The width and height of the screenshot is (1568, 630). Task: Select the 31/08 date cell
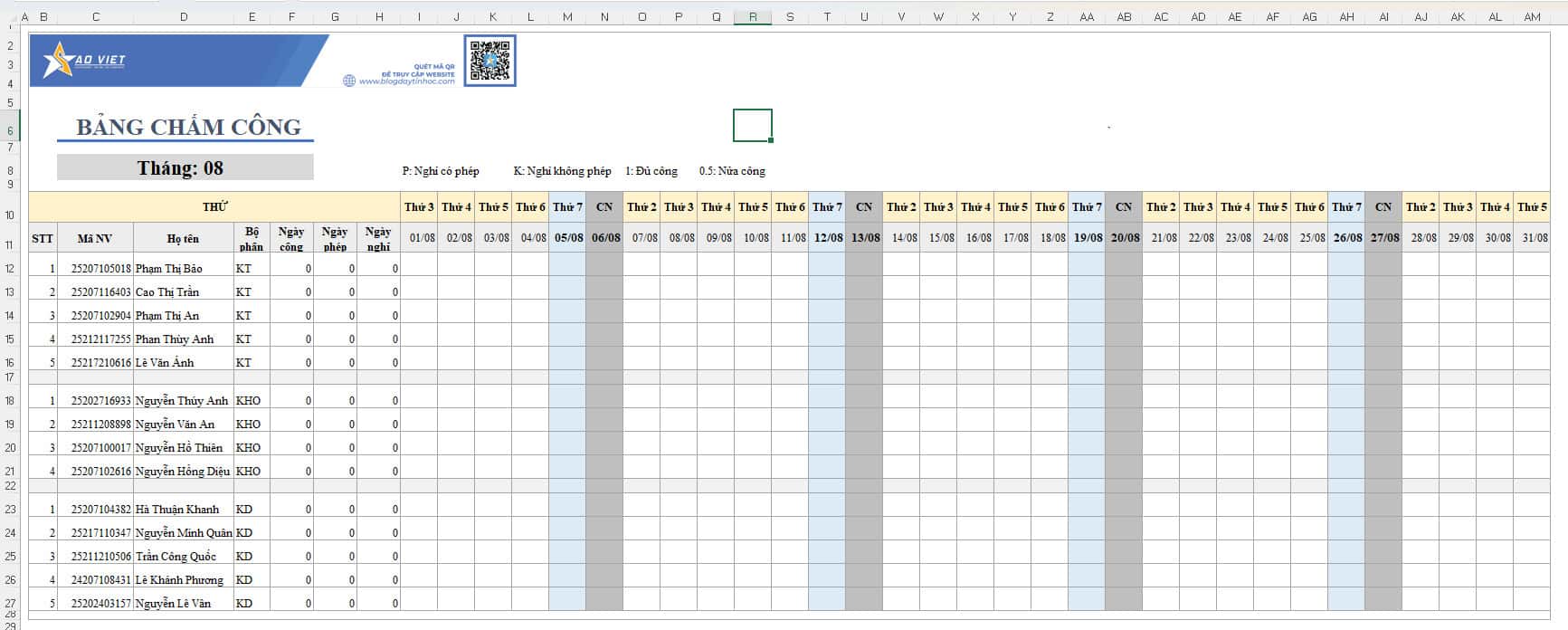[1533, 238]
